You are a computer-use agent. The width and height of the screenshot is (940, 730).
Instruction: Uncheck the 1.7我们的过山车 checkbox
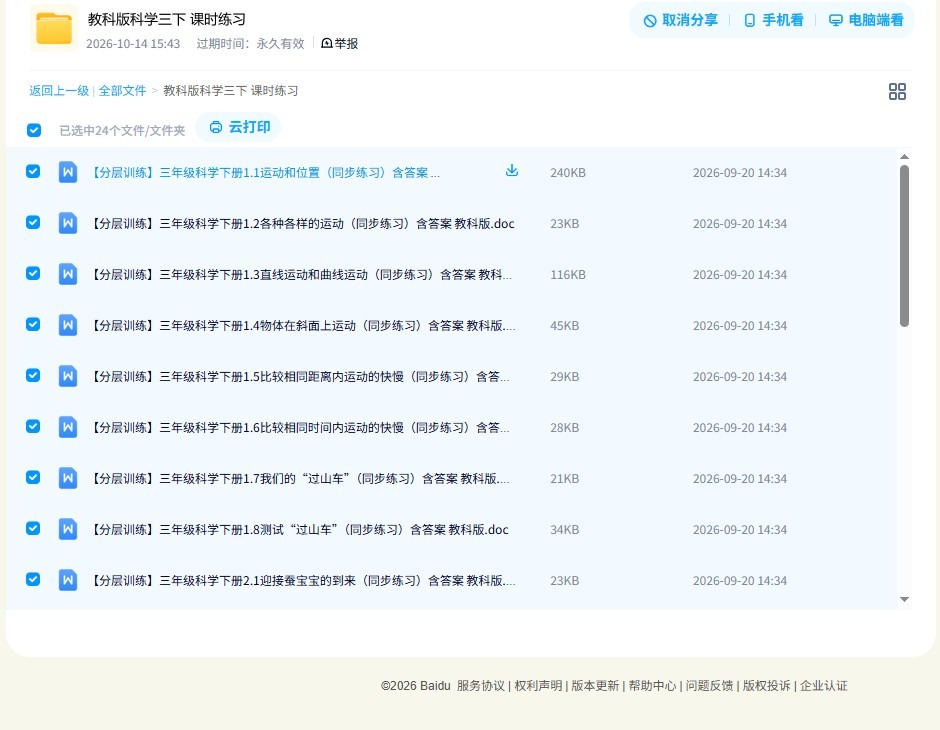[x=33, y=477]
